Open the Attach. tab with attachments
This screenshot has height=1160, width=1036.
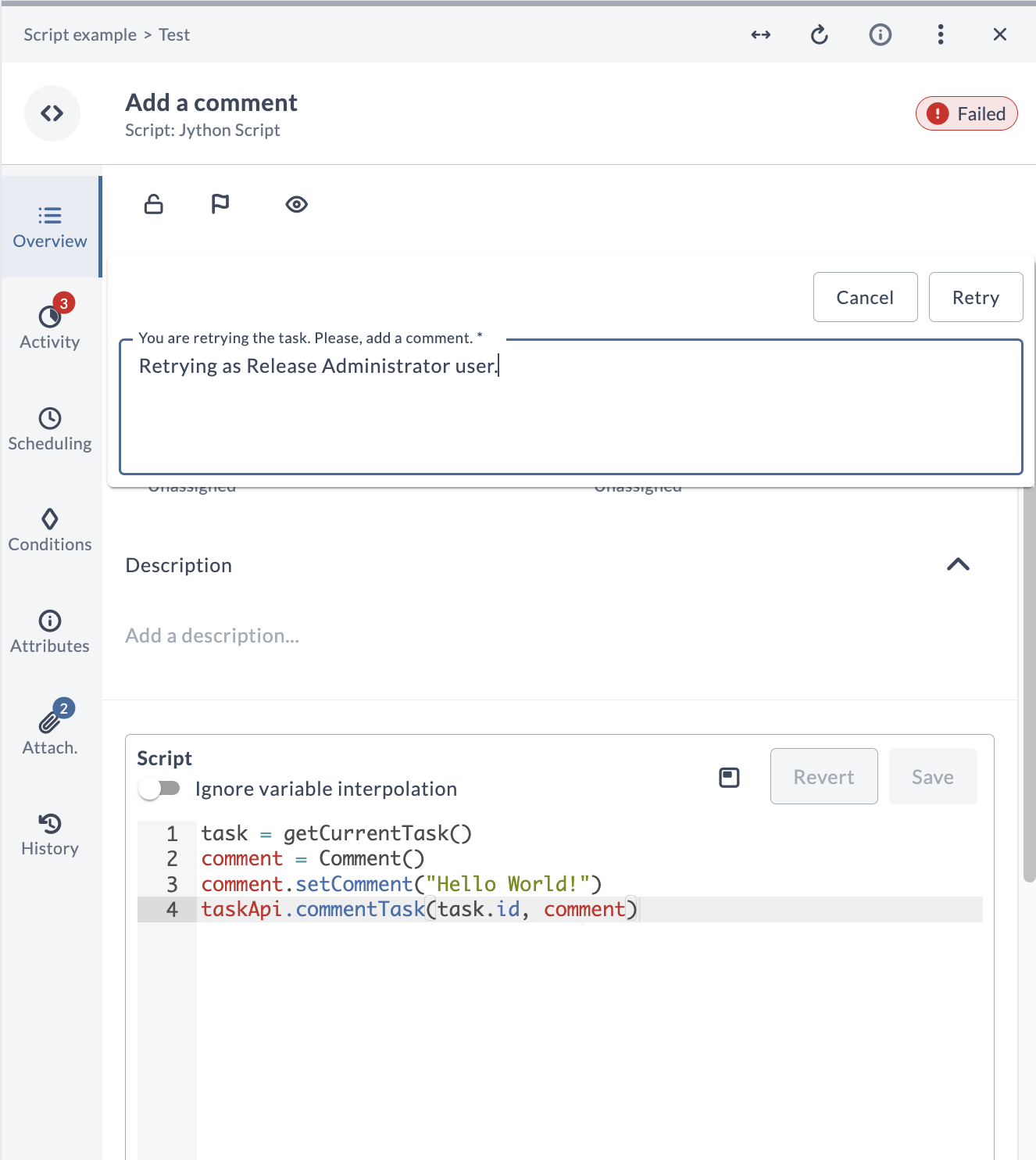(50, 732)
